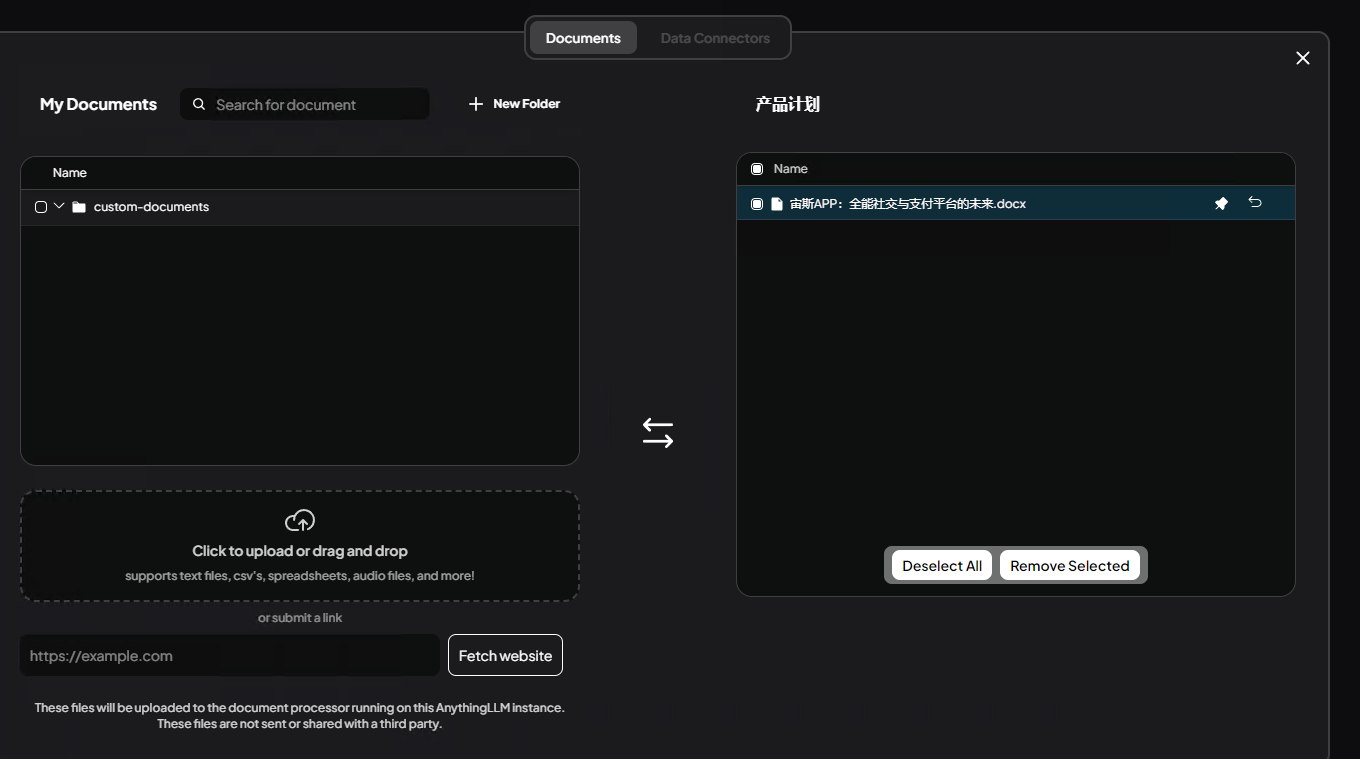1360x759 pixels.
Task: Click the Search for document field
Action: pos(315,104)
